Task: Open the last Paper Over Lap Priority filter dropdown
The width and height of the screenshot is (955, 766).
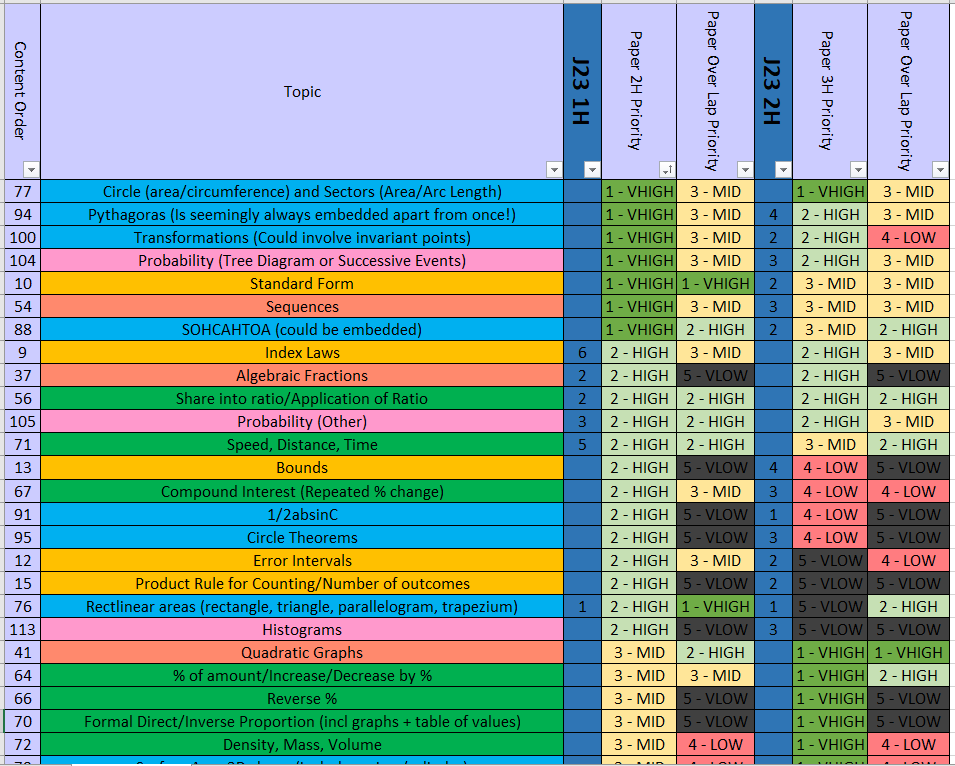Action: click(x=940, y=169)
